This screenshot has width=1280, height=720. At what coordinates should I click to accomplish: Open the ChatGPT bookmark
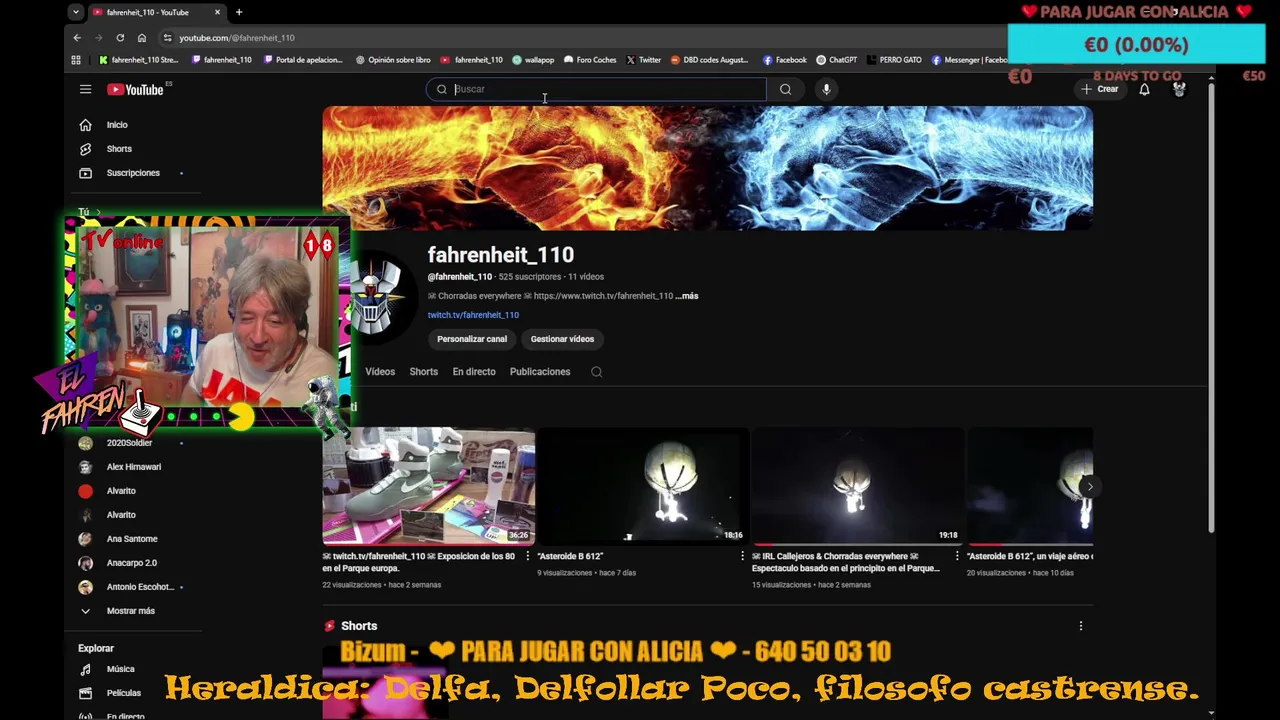pos(836,60)
